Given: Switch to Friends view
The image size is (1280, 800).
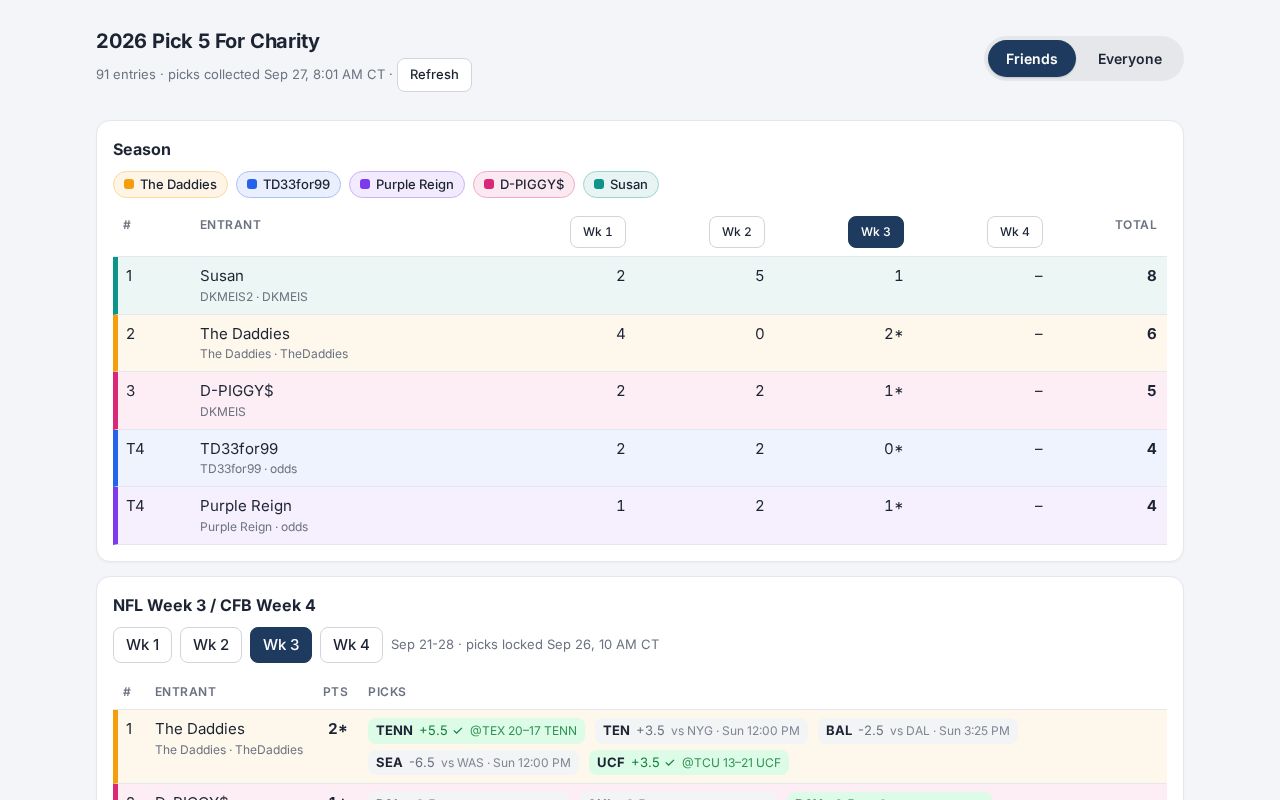Looking at the screenshot, I should click(x=1032, y=59).
